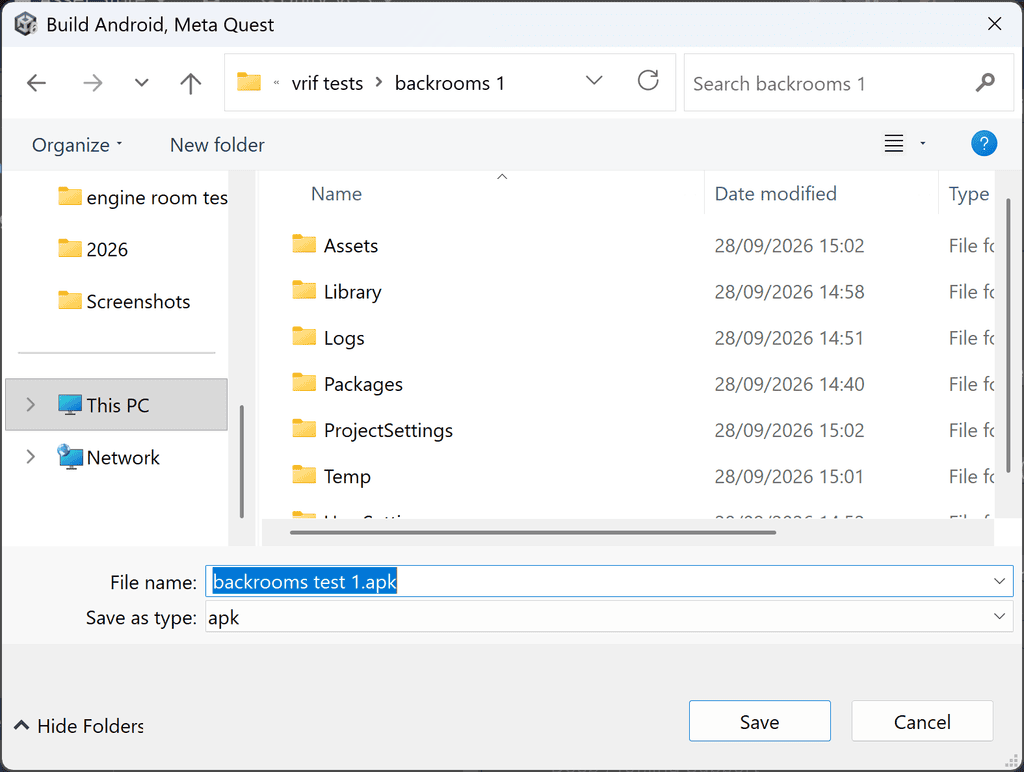Select the Temp folder
Screen dimensions: 1024x772
(x=347, y=477)
